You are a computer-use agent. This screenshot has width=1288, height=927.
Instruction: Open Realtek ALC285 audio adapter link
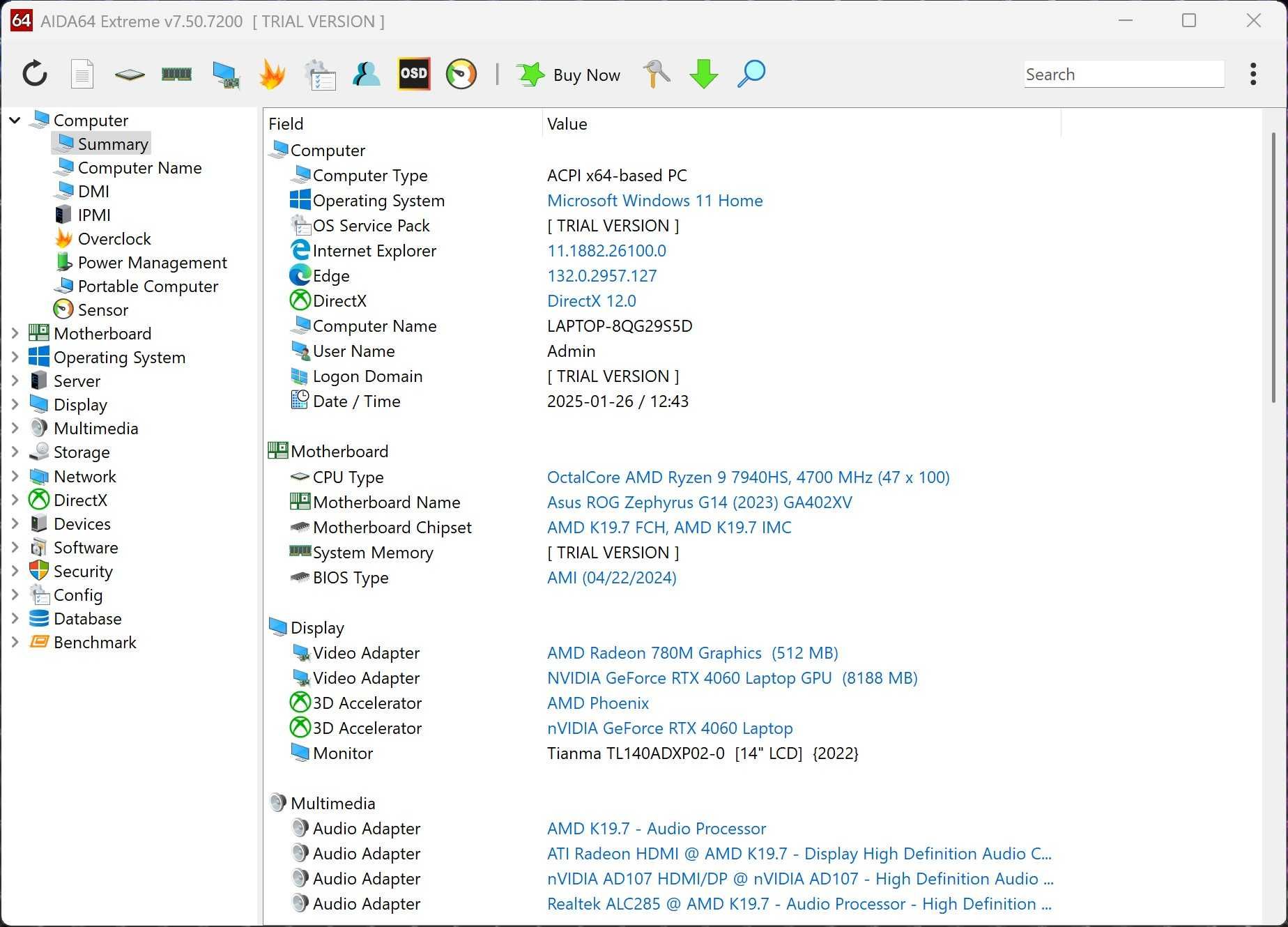click(799, 904)
